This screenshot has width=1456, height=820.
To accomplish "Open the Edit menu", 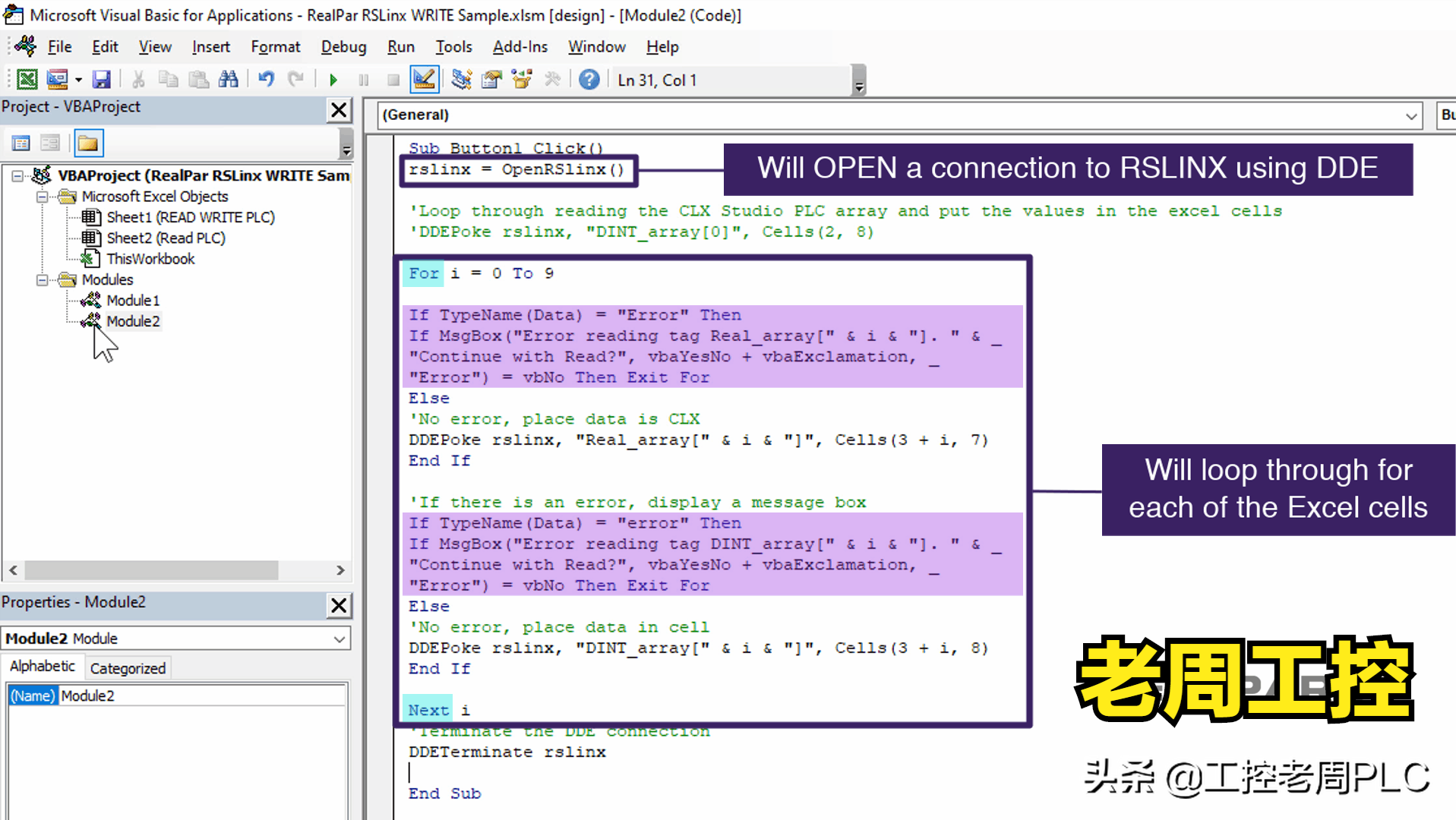I will [105, 47].
